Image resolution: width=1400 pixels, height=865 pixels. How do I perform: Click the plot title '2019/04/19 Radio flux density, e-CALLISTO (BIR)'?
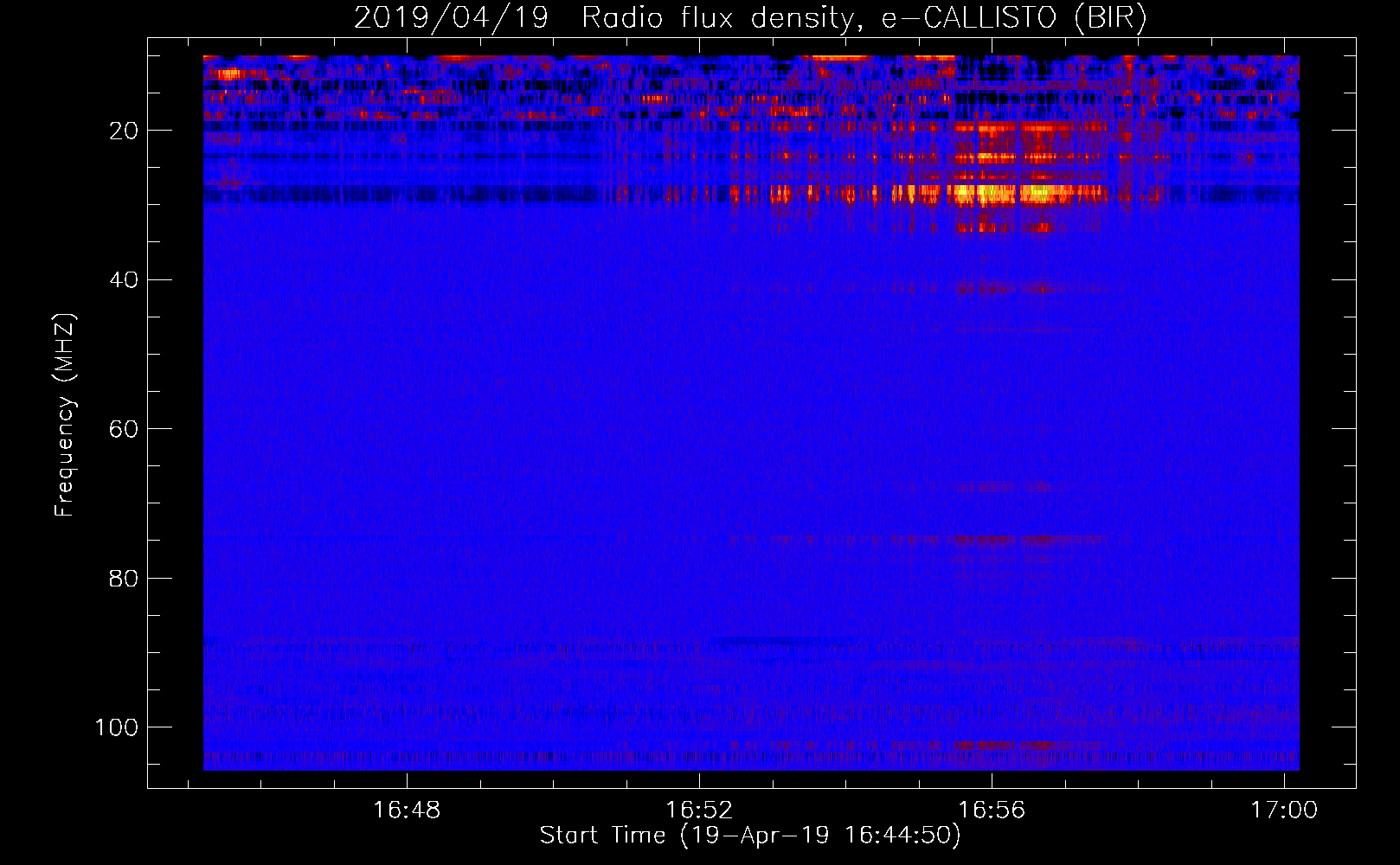[x=750, y=18]
